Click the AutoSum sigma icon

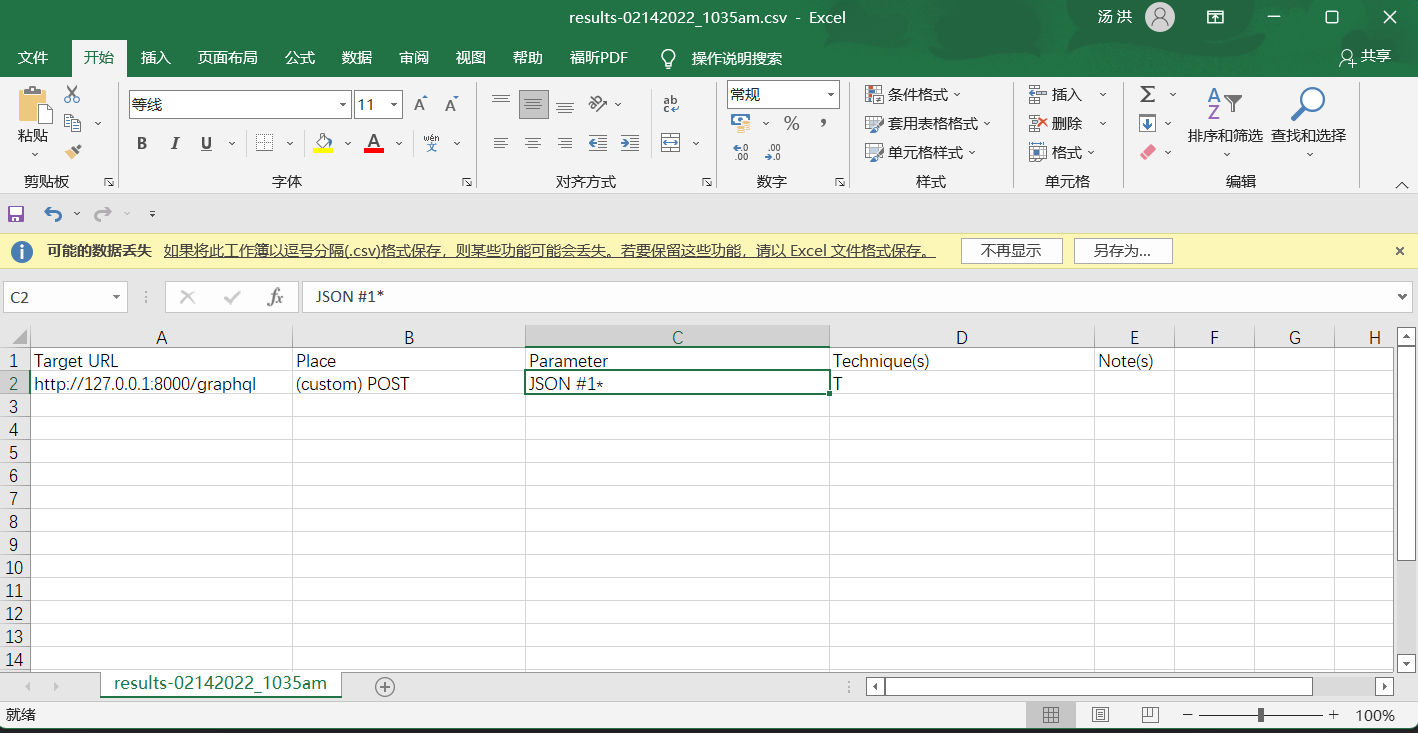(1148, 94)
